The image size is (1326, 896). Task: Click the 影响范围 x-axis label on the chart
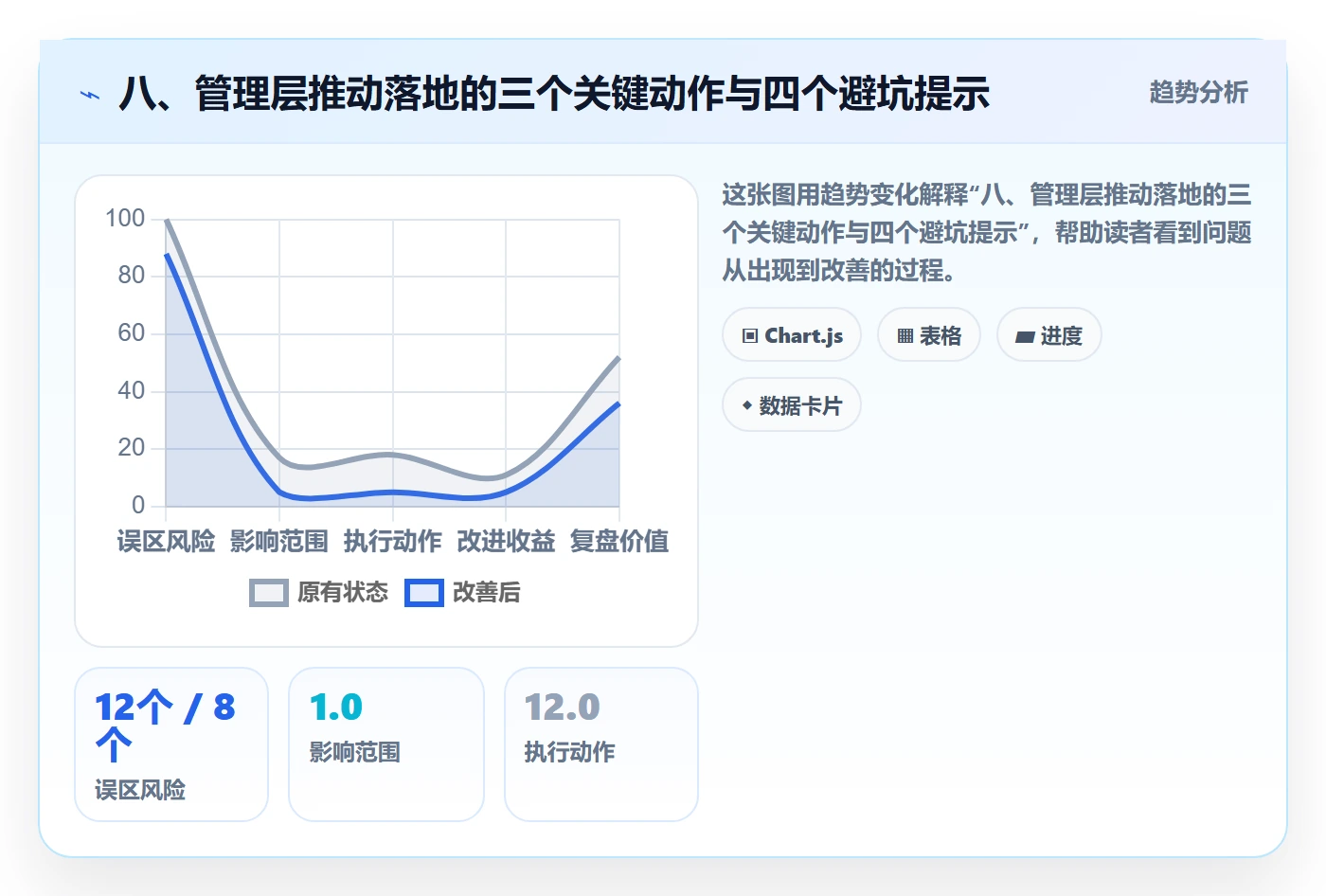pos(279,541)
